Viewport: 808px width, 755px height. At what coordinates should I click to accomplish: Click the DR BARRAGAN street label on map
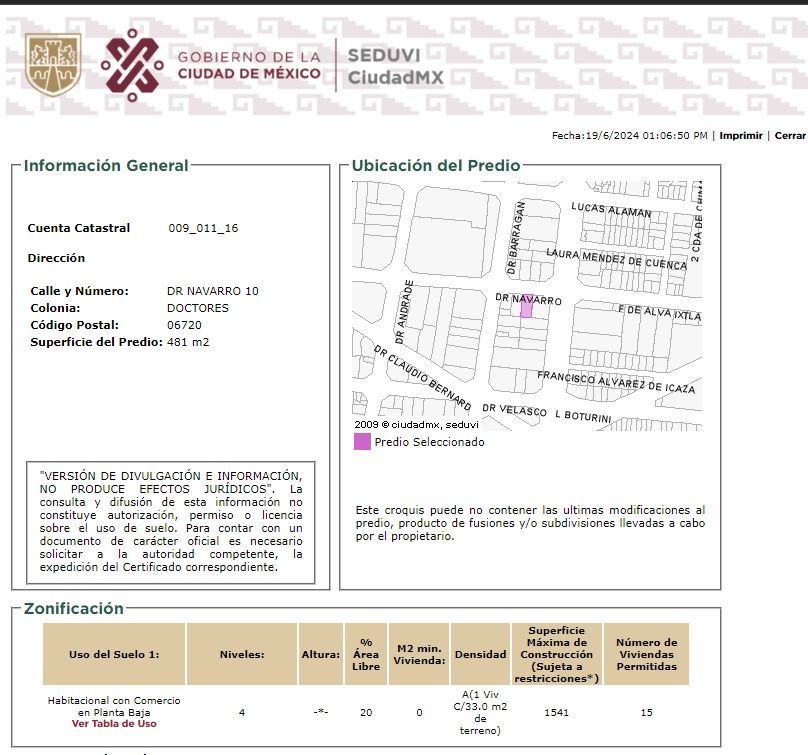pyautogui.click(x=516, y=238)
